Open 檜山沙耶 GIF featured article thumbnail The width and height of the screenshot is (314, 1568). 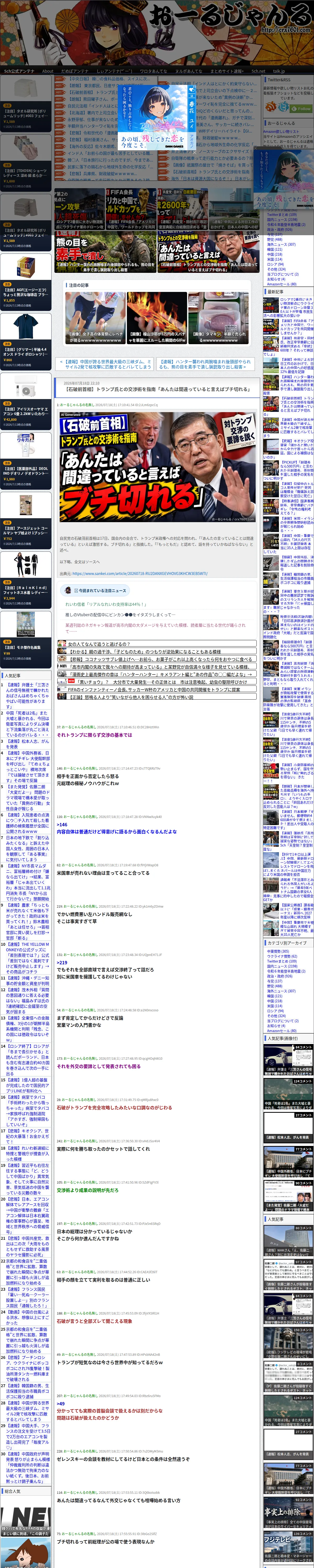pos(157,318)
